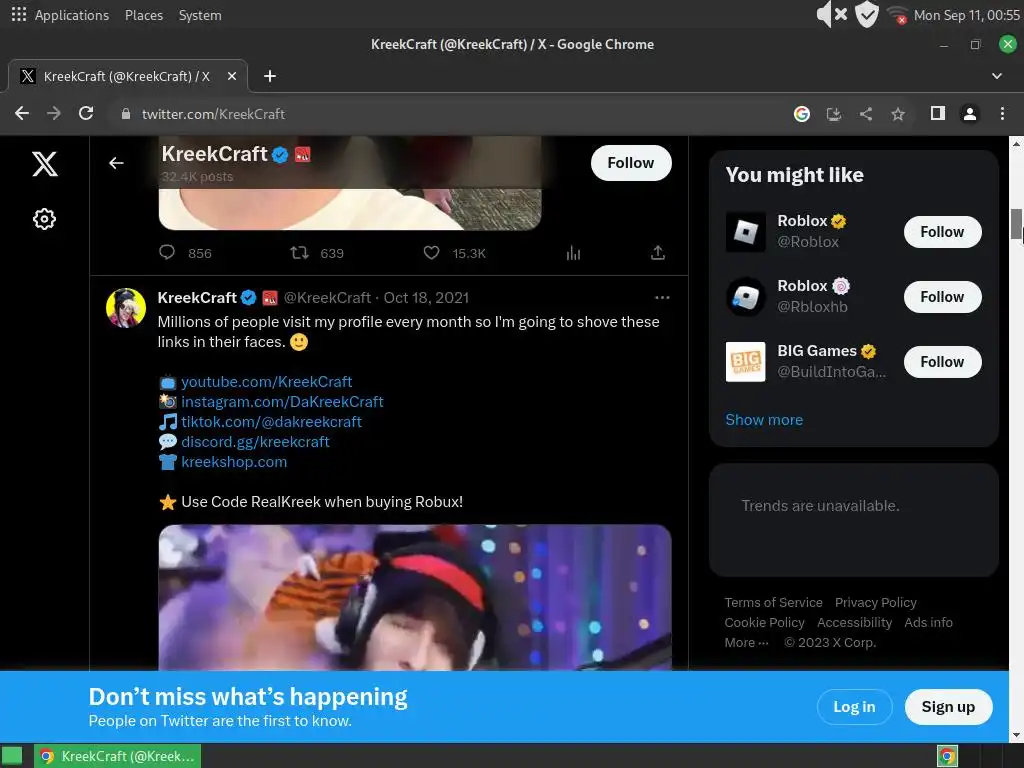Click the Chrome back navigation arrow
1024x768 pixels.
pos(22,114)
